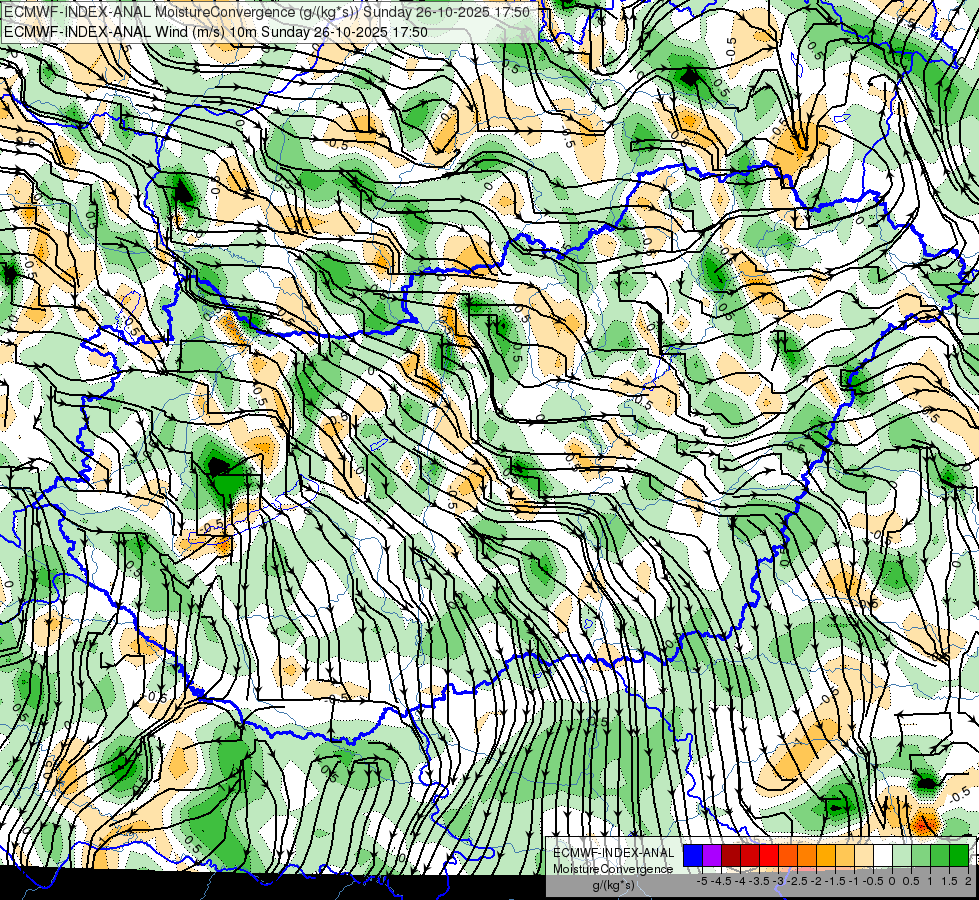Click the 1.5 tick label on legend

(948, 881)
